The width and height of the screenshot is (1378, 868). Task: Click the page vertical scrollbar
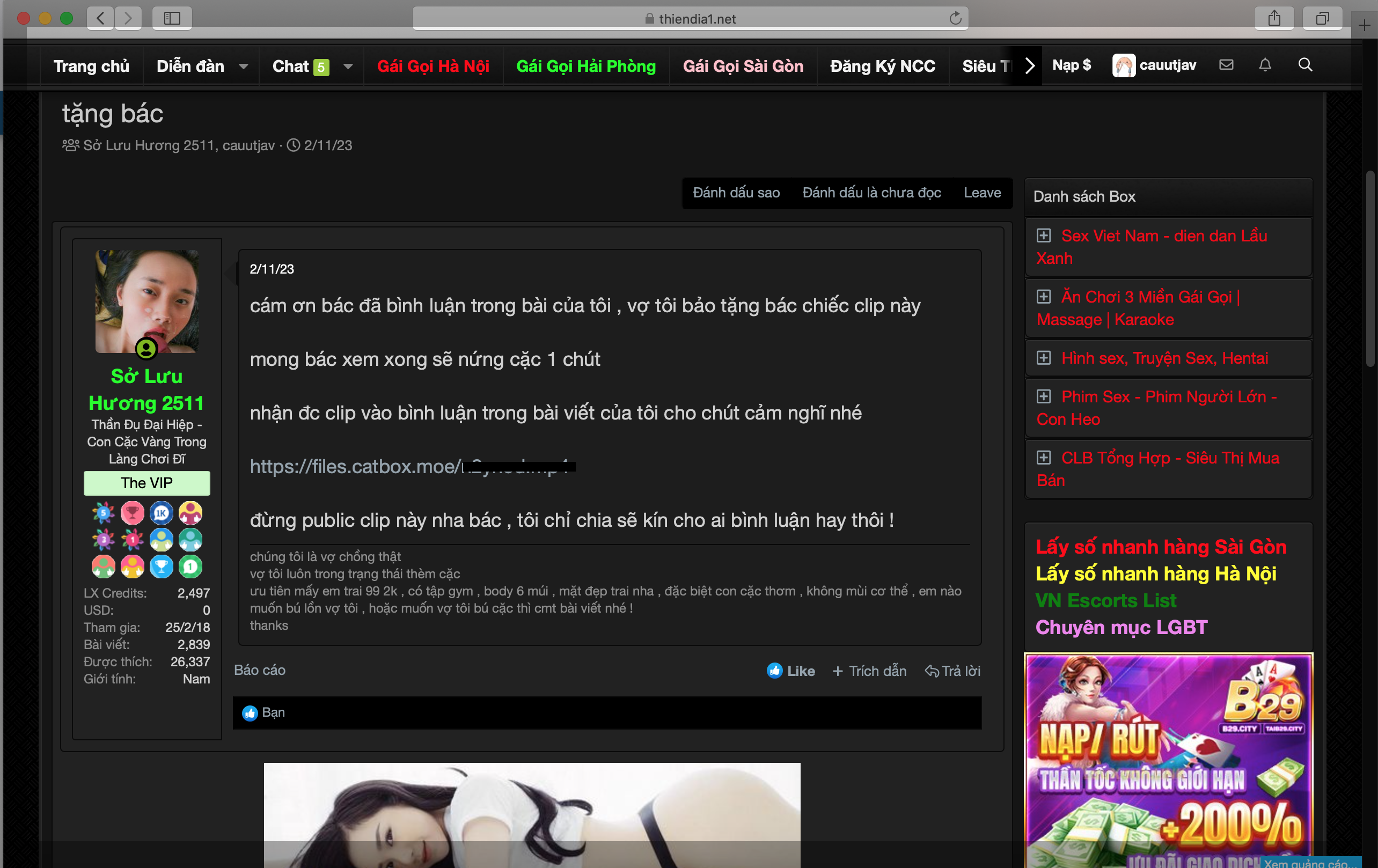[x=1369, y=269]
